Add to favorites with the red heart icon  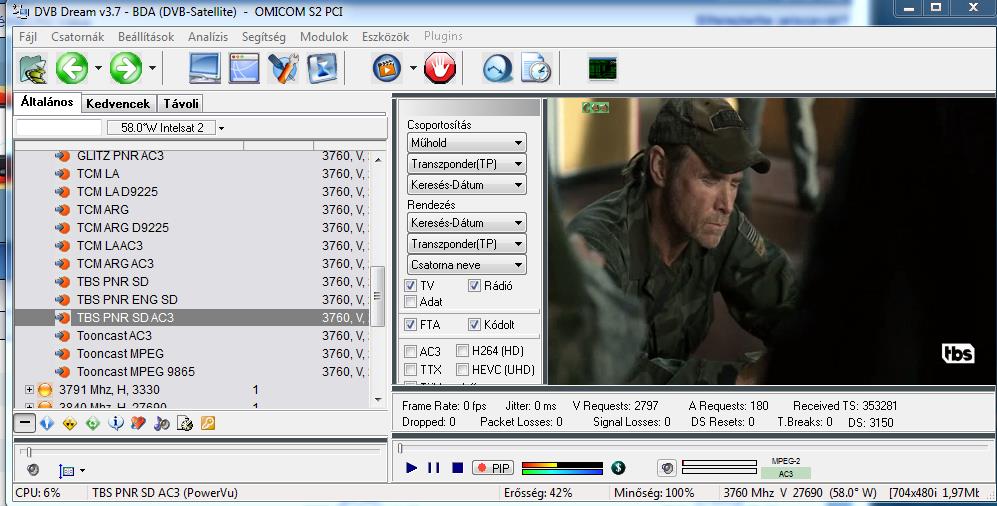[x=139, y=423]
